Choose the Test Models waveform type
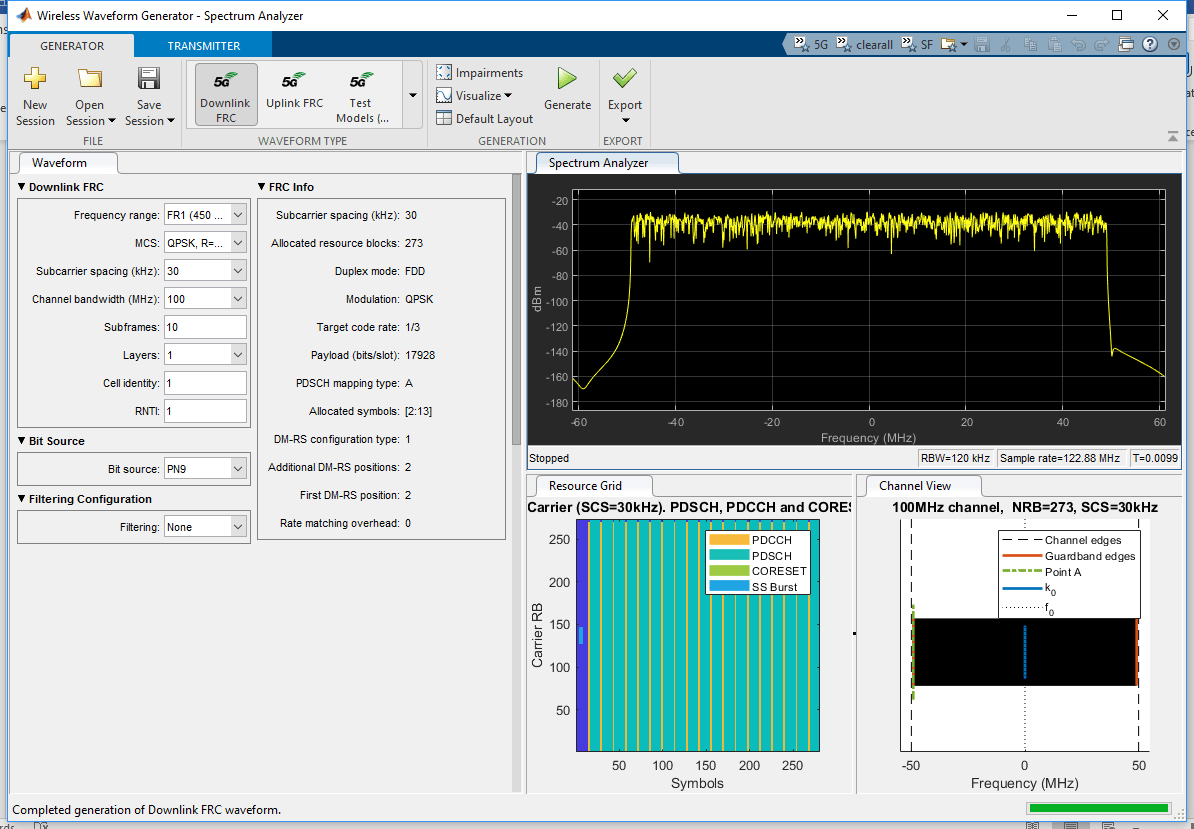The image size is (1194, 829). click(361, 94)
